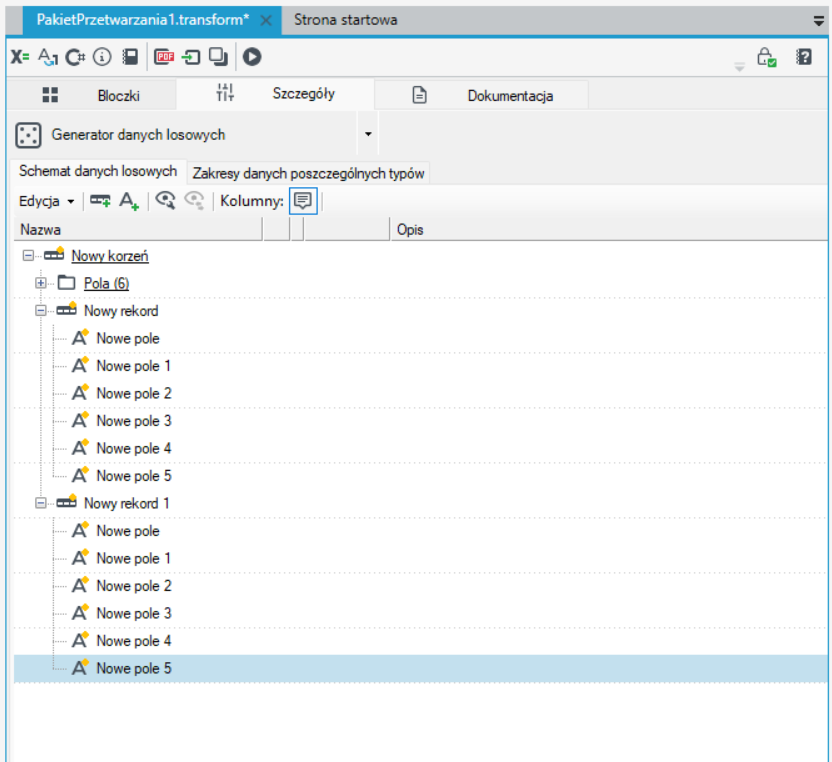Screen dimensions: 832x762
Task: Switch to the Bloczki tab
Action: pos(91,96)
